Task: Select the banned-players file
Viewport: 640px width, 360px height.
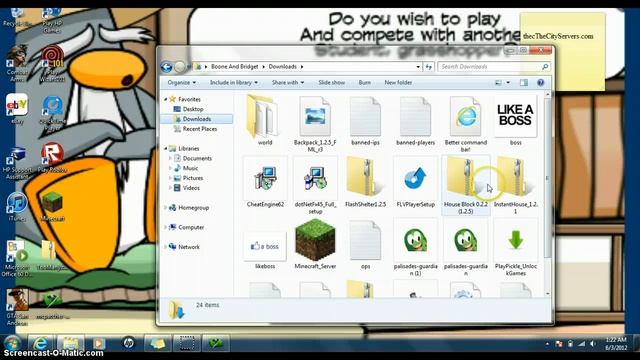Action: (415, 120)
